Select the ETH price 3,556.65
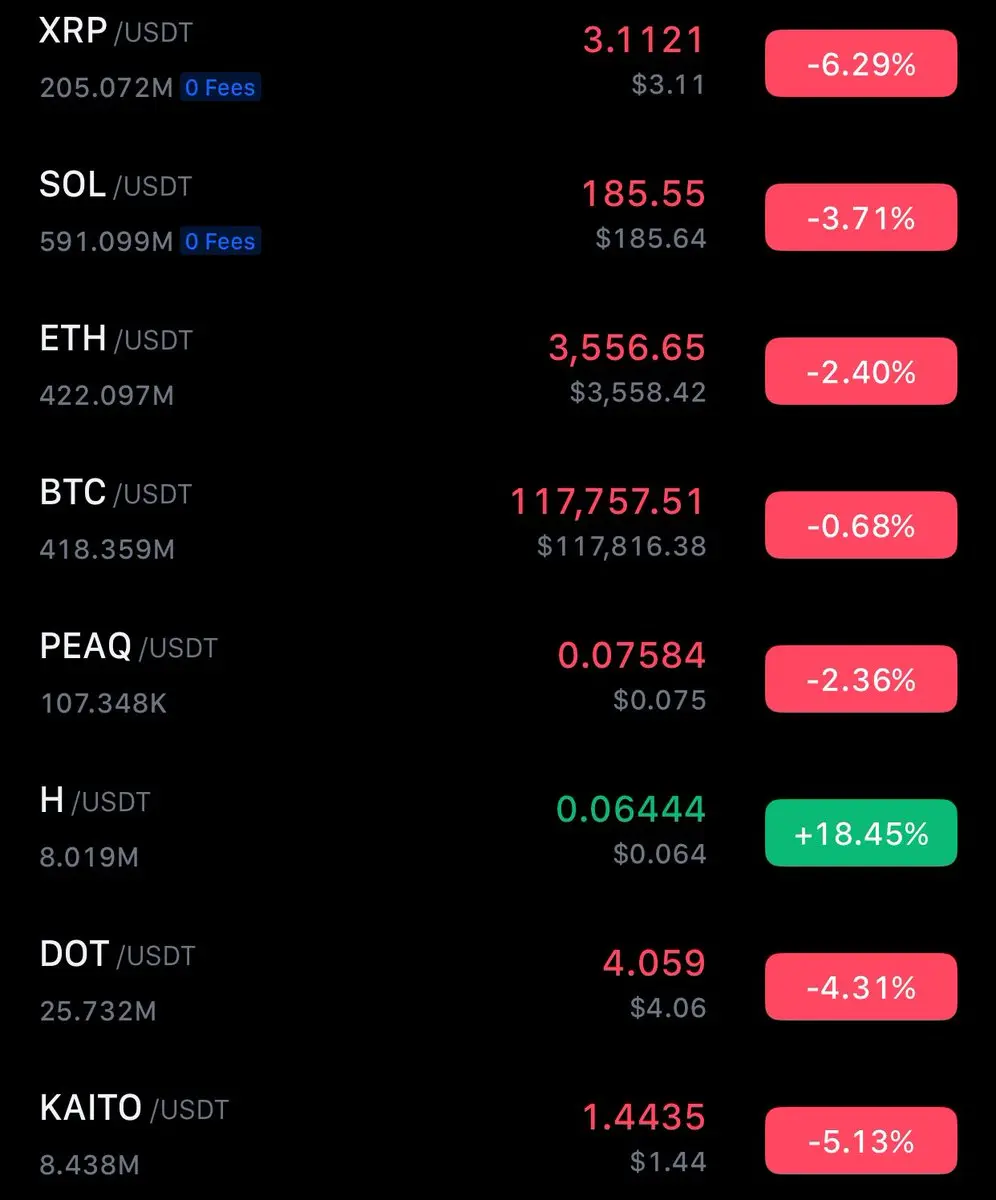 coord(627,348)
